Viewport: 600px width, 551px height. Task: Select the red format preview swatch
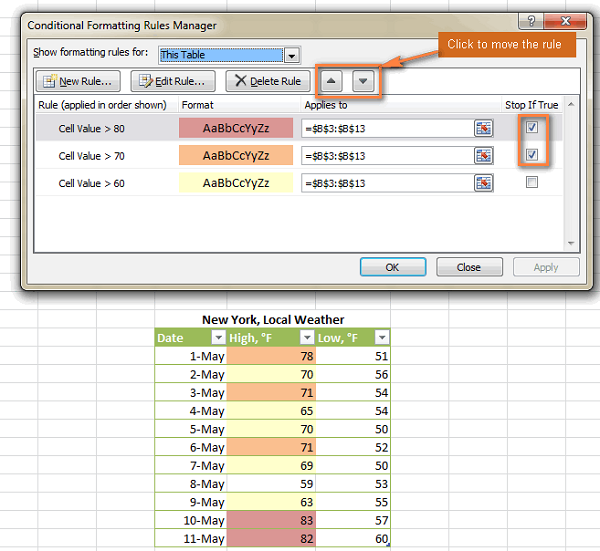click(236, 128)
